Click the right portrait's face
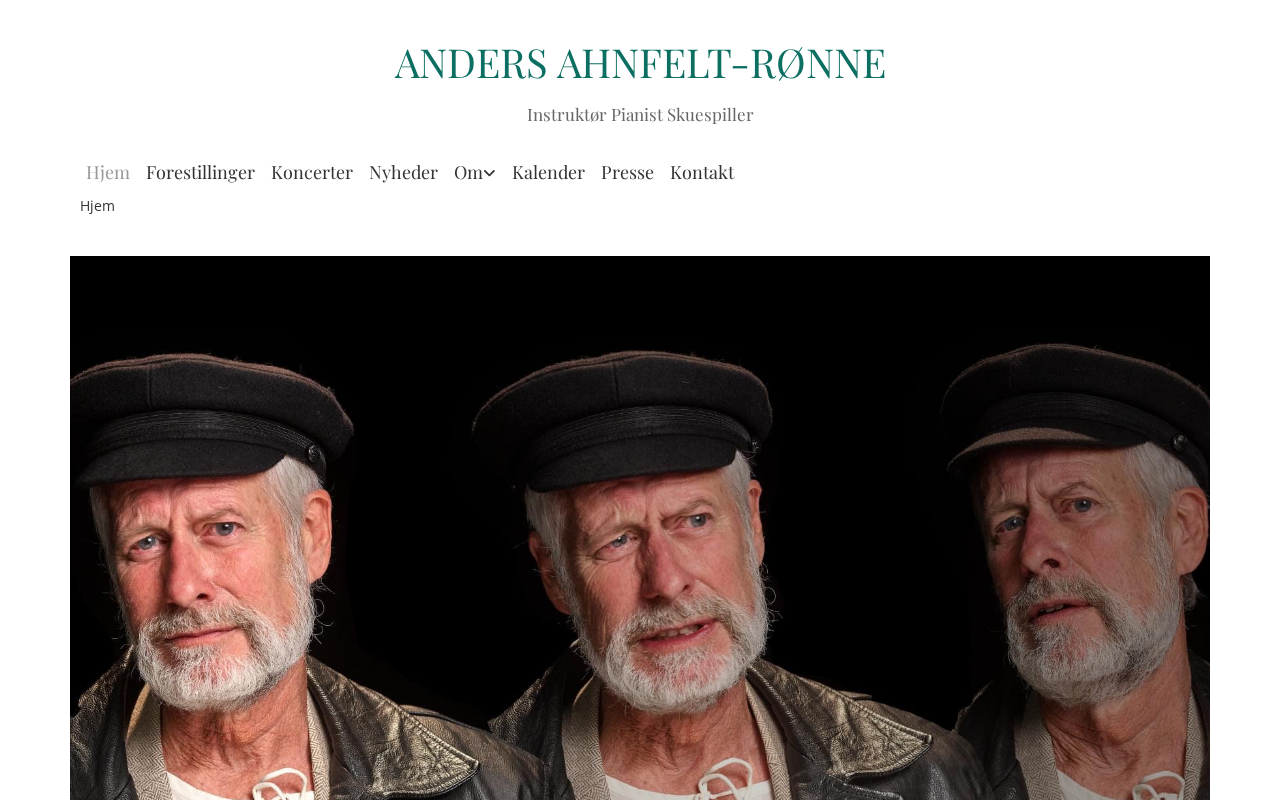The height and width of the screenshot is (800, 1280). (1080, 560)
